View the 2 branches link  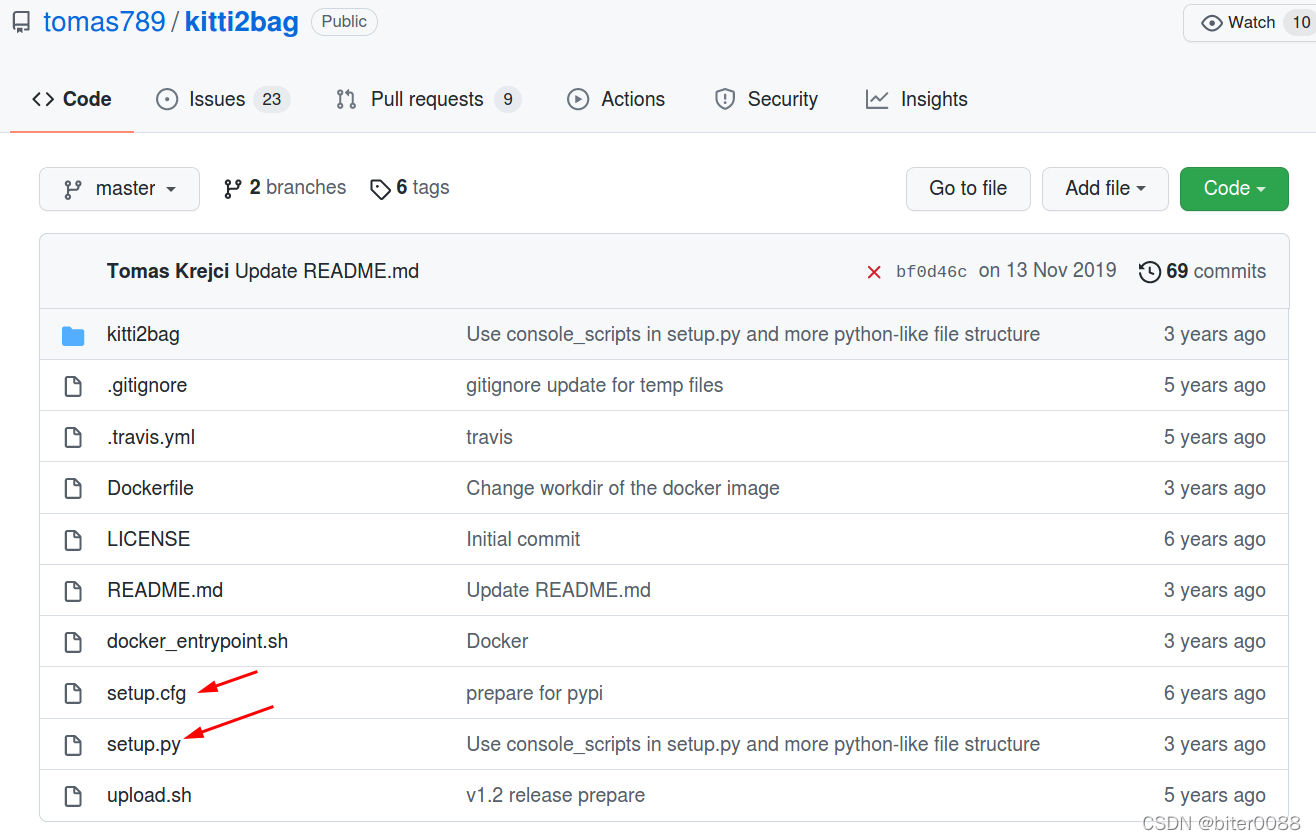pos(285,188)
